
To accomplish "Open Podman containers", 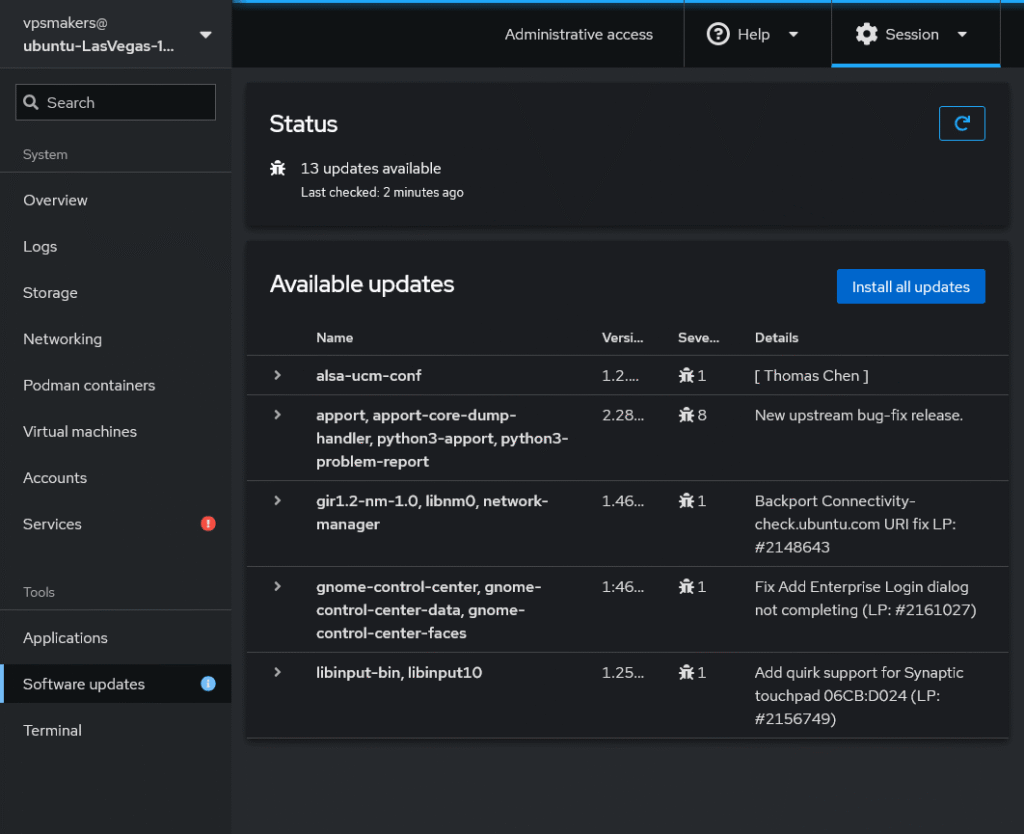I will 116,385.
